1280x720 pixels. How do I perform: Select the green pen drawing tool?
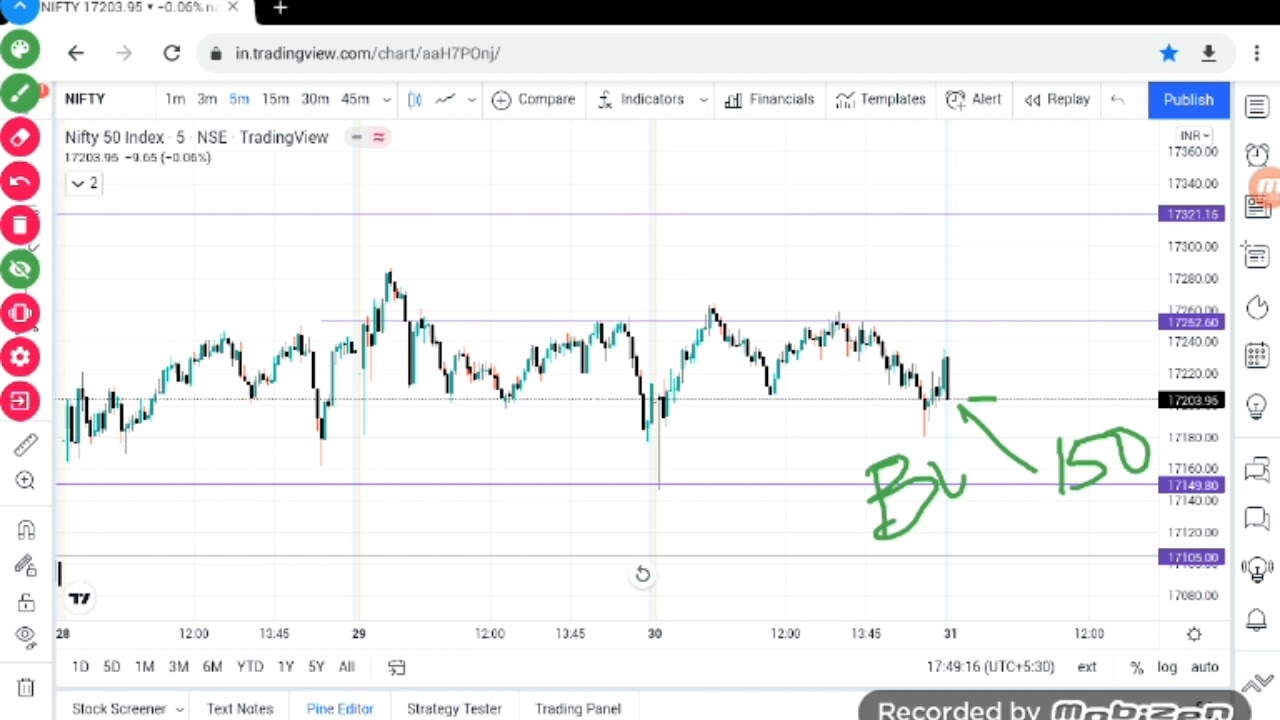[x=20, y=94]
